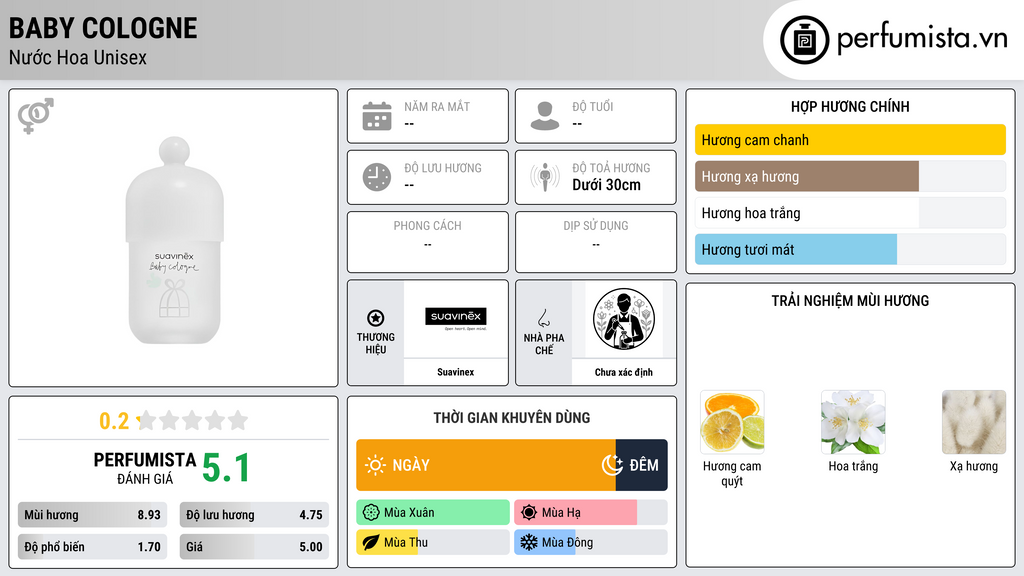Click the Dưới 30cm sillage value
1024x576 pixels.
(607, 185)
